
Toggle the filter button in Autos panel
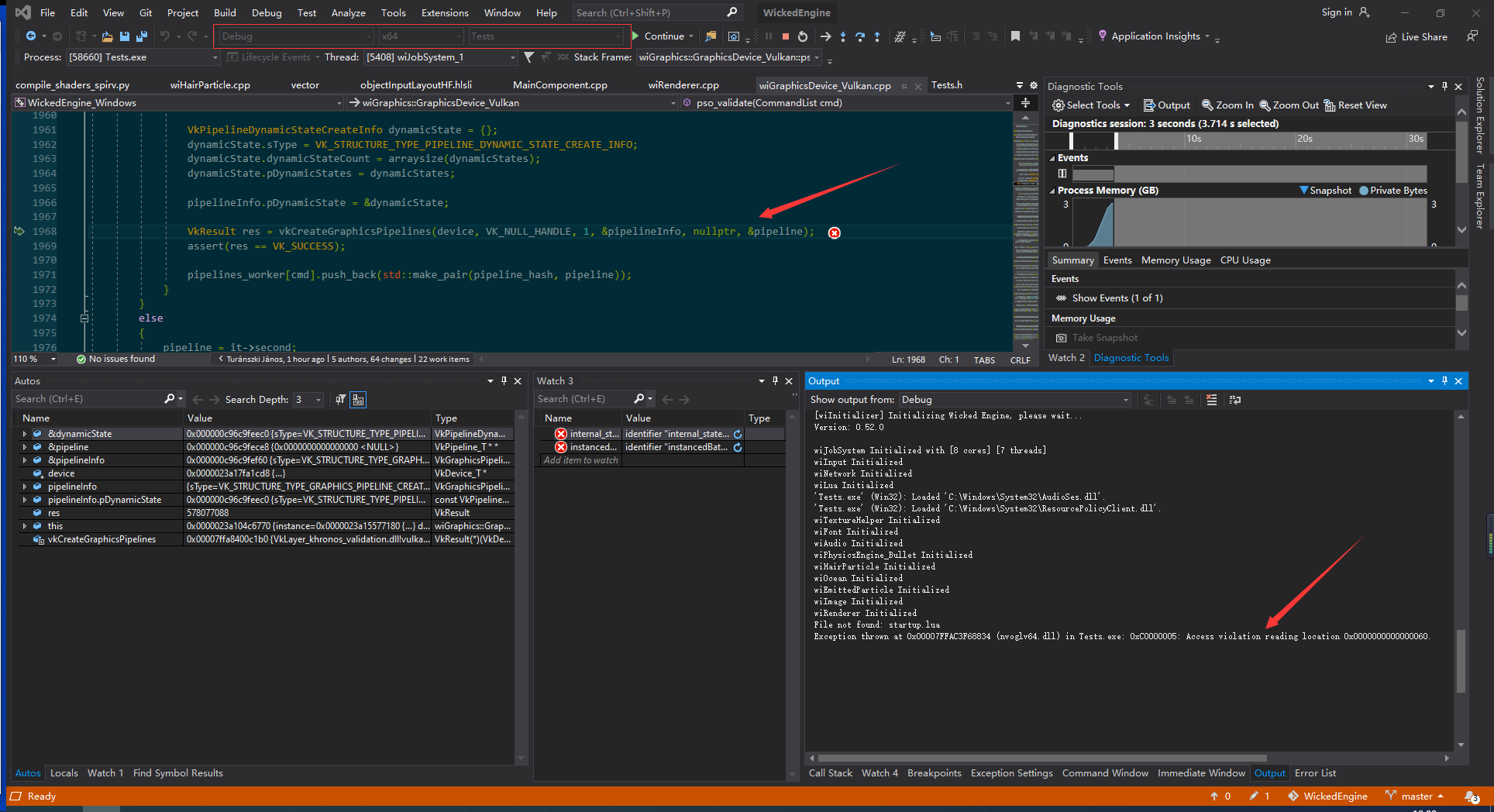[340, 400]
